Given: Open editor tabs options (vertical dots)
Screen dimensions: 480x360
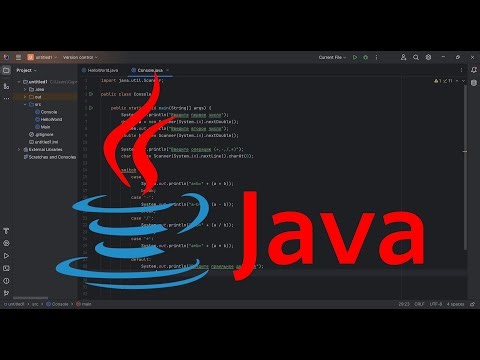Looking at the screenshot, I should 461,70.
